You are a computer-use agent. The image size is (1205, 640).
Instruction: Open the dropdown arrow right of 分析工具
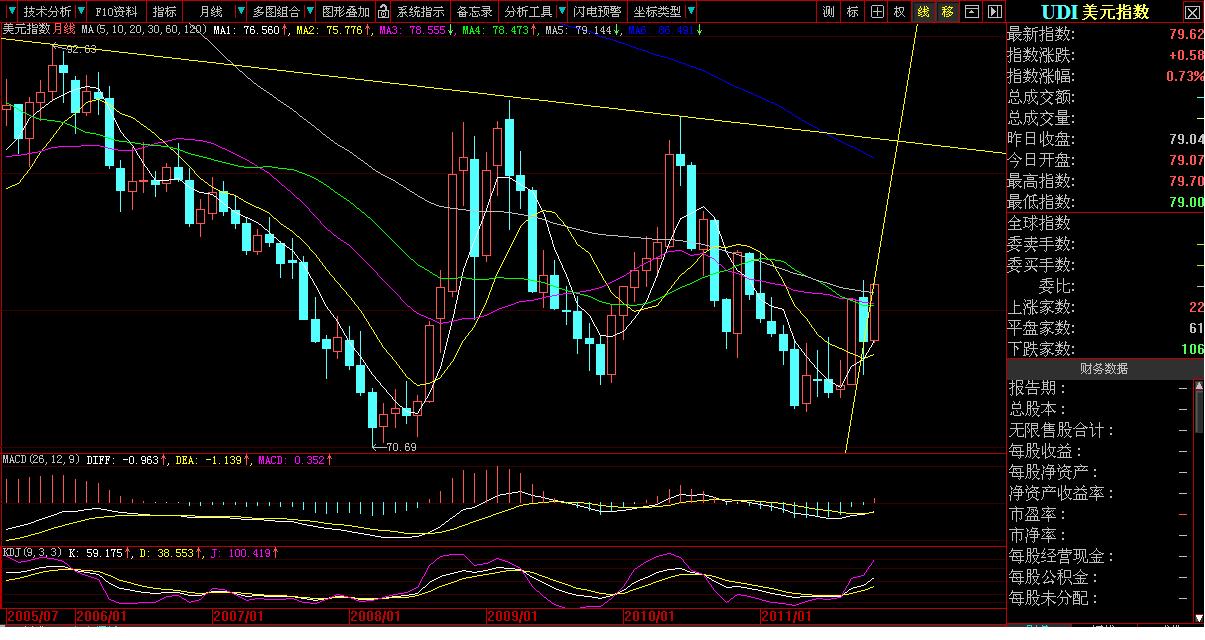click(x=562, y=12)
